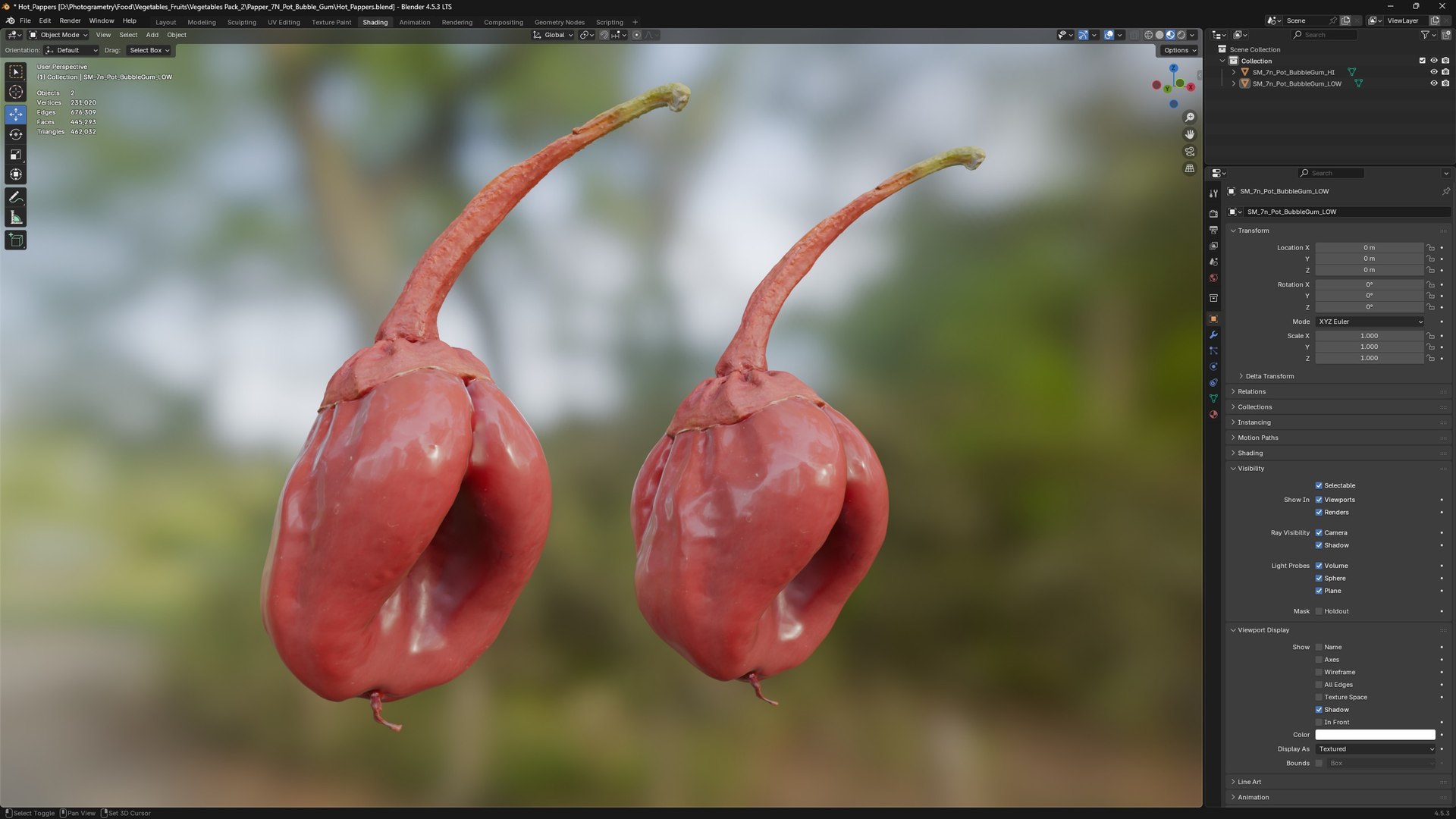Select the Annotate tool

click(16, 197)
